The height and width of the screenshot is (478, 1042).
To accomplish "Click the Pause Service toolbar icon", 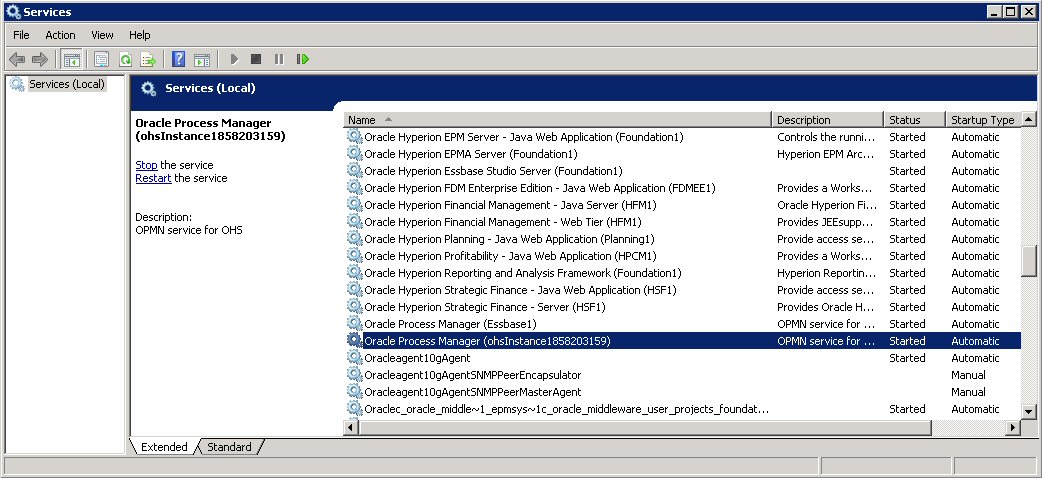I will tap(279, 59).
